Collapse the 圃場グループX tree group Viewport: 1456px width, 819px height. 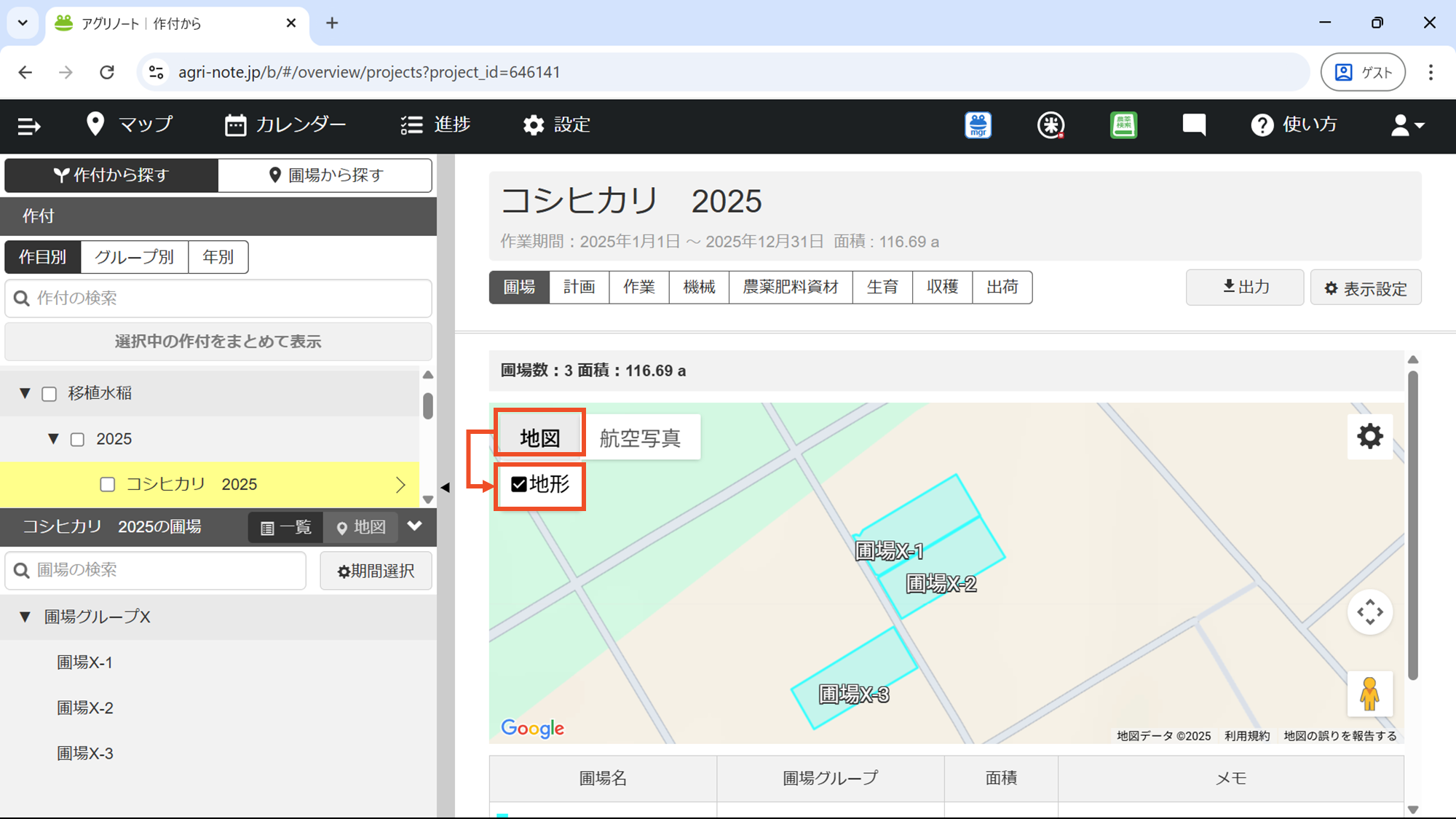click(x=25, y=617)
